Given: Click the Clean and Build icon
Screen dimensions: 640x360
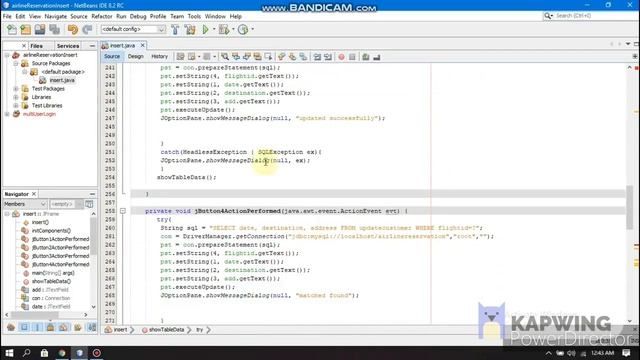Looking at the screenshot, I should tap(190, 29).
